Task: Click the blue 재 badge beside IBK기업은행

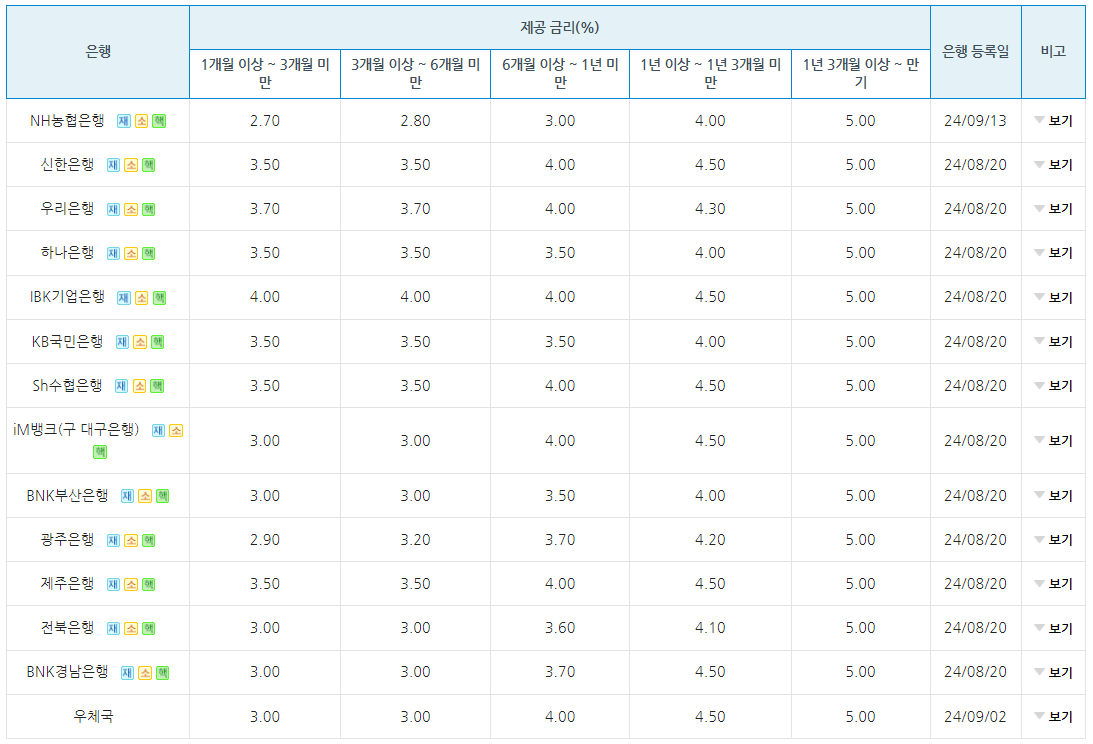Action: [x=123, y=298]
